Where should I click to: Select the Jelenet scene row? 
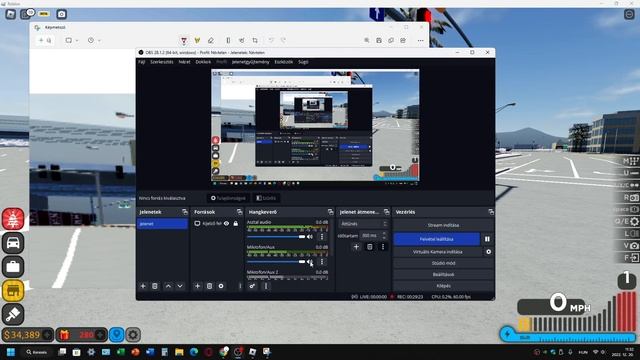162,224
